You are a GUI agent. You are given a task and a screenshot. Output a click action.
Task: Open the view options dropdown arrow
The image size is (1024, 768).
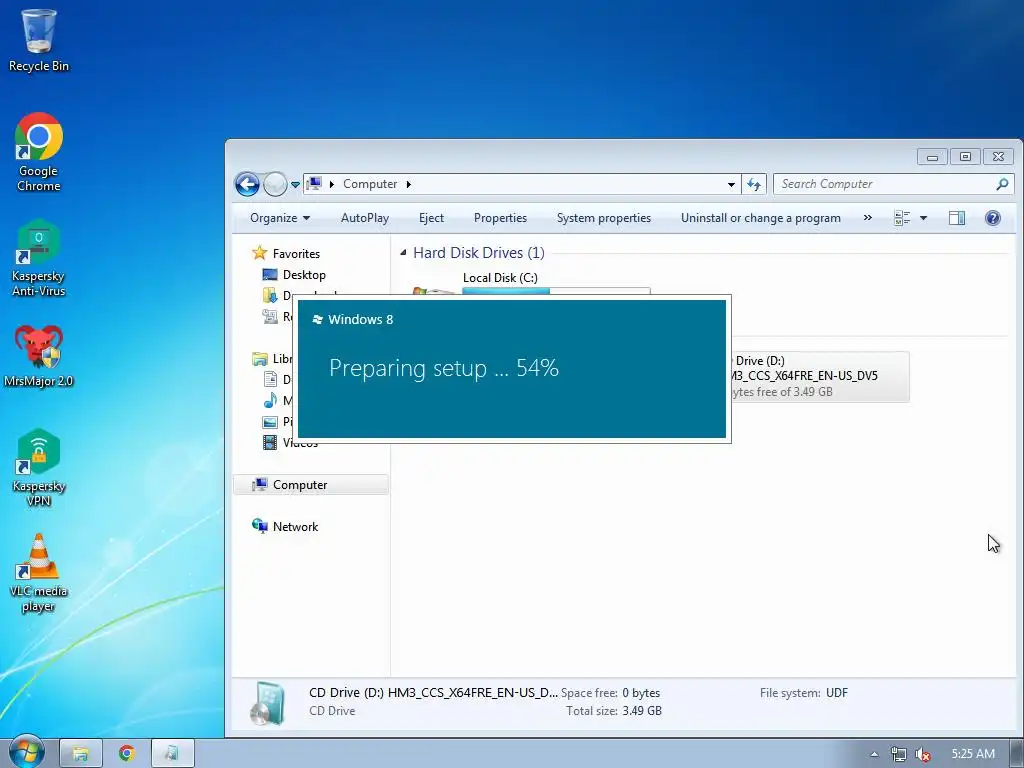point(923,218)
